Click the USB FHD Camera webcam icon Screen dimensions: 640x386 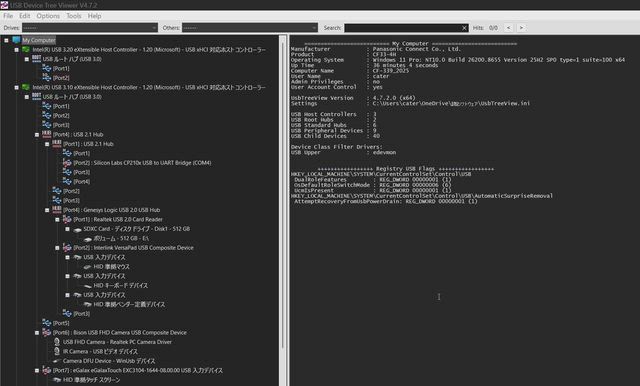click(x=57, y=342)
